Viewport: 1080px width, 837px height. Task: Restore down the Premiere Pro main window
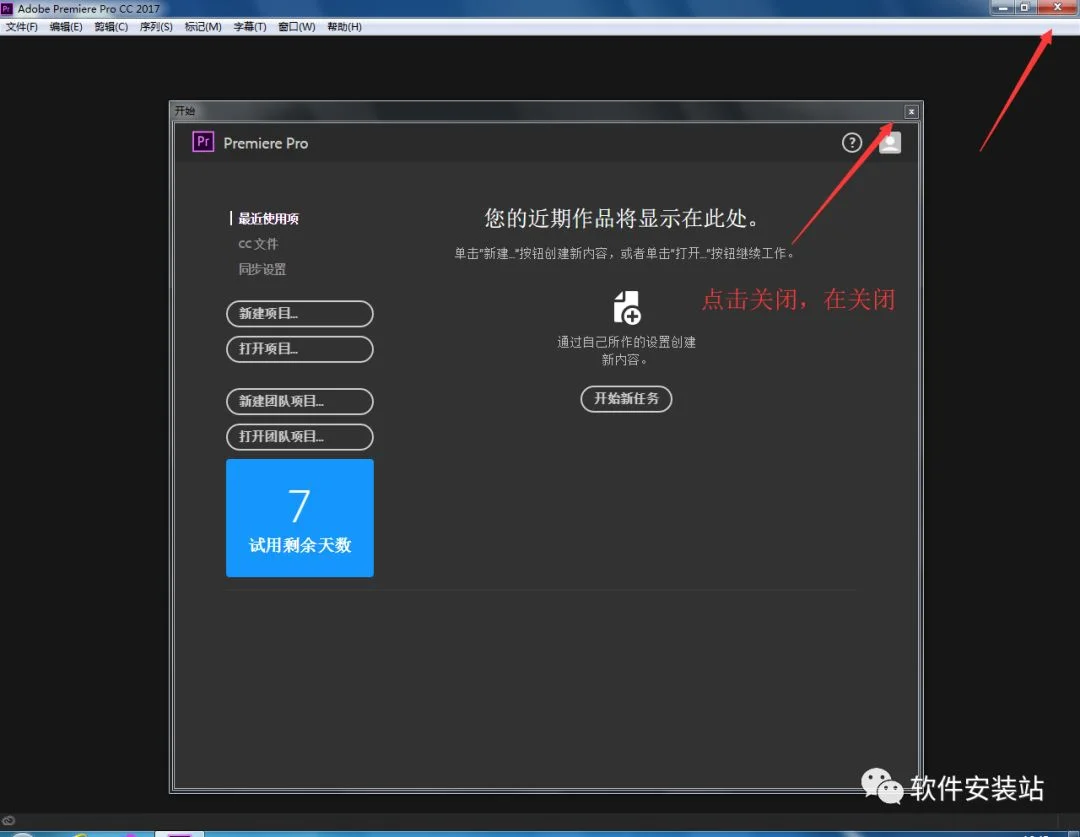point(1026,7)
